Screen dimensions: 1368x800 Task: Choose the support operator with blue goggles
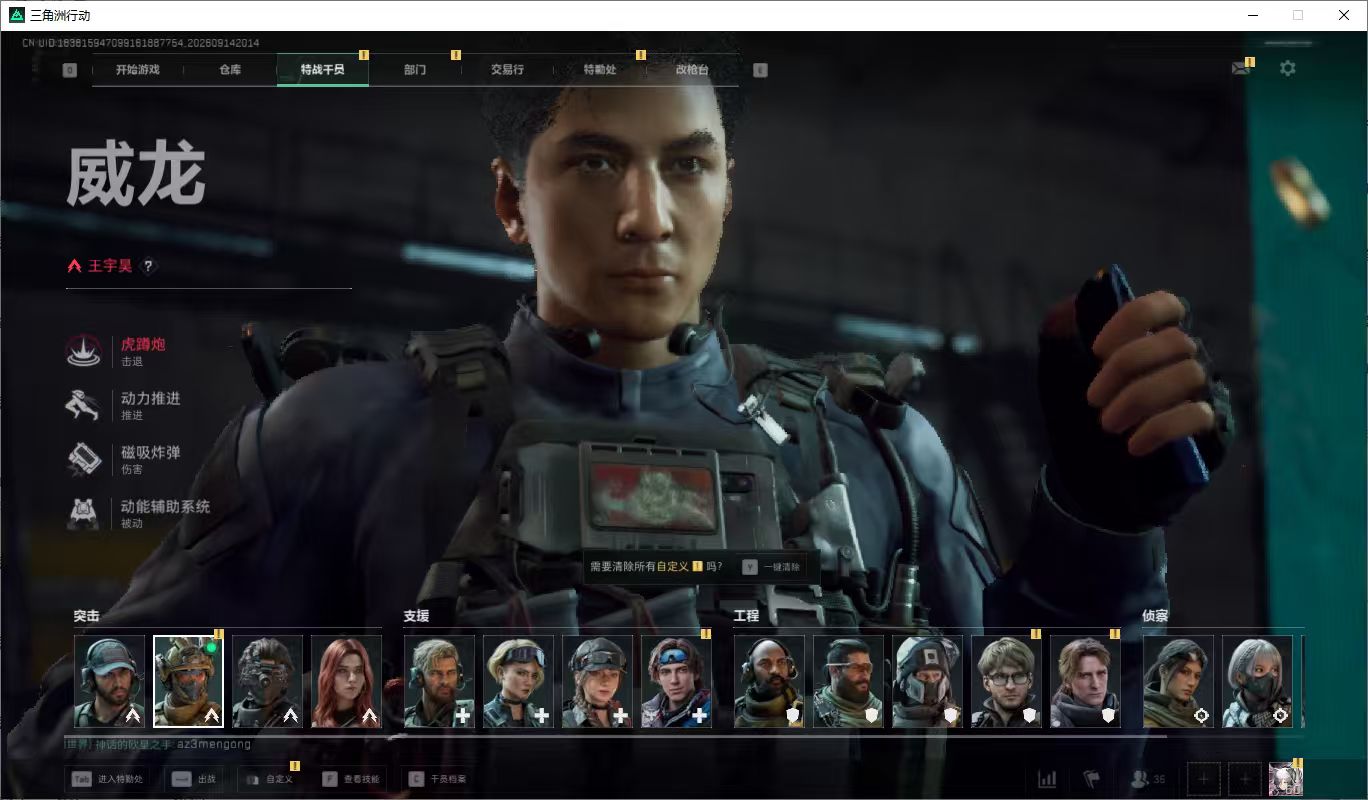[676, 681]
